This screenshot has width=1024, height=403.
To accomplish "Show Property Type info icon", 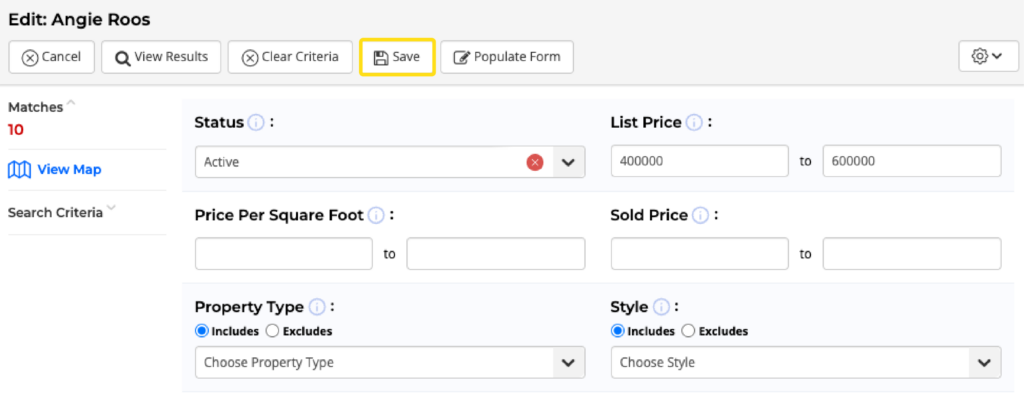I will tap(317, 307).
